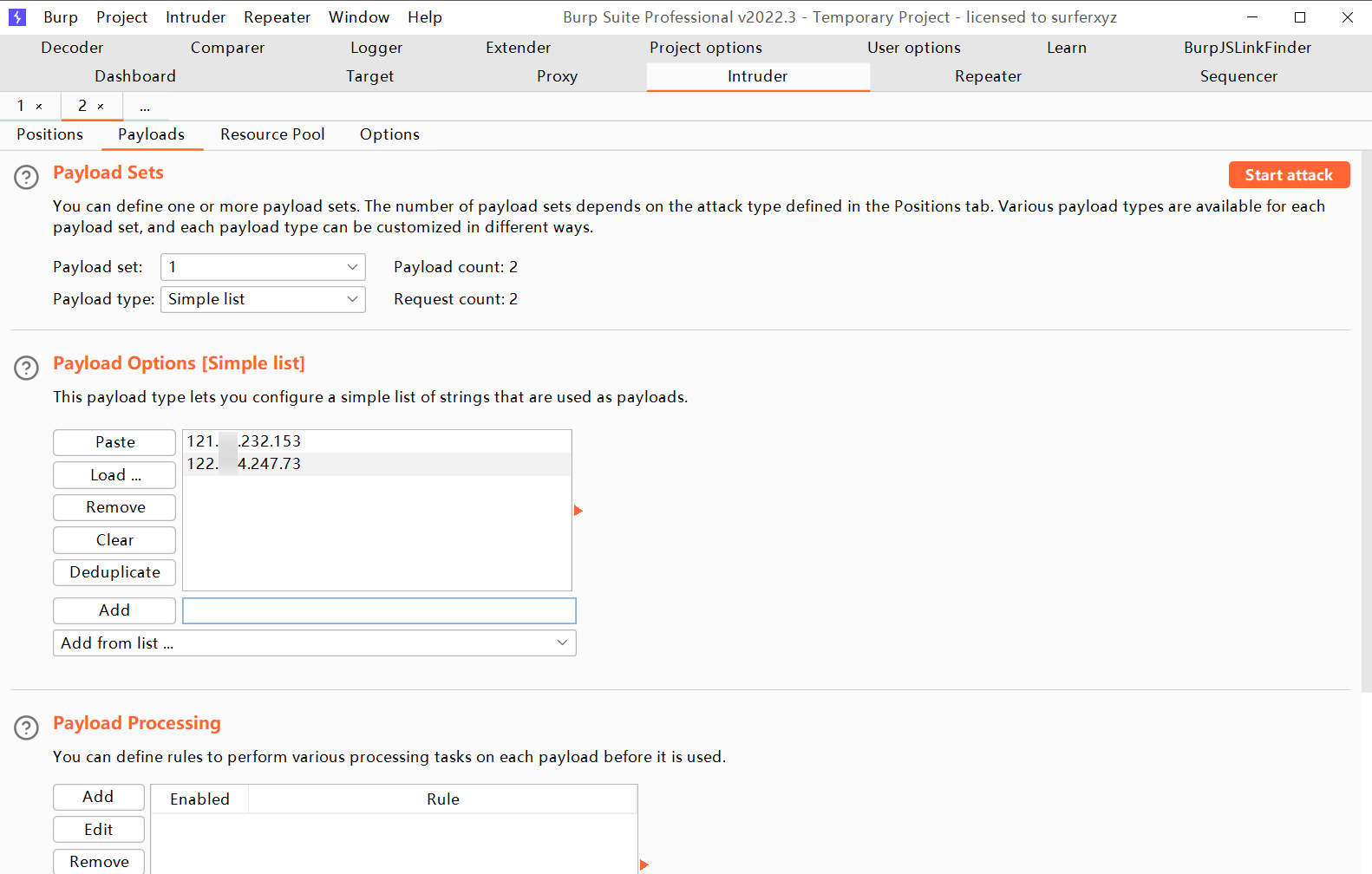Select Intruder attack tab 1
The image size is (1372, 874).
[21, 106]
